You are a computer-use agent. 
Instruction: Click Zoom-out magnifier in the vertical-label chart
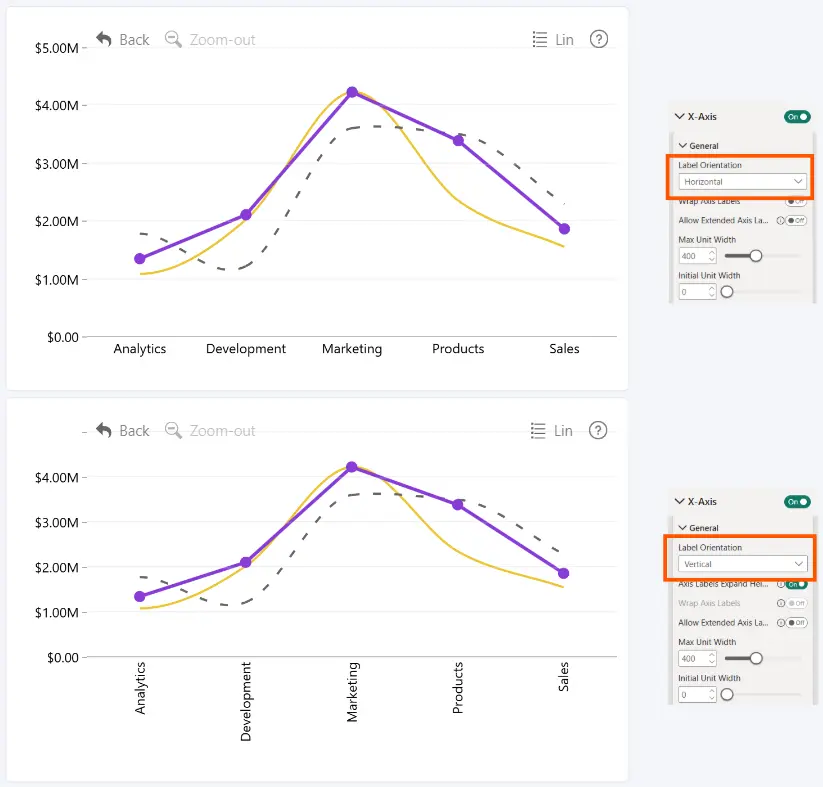coord(173,431)
